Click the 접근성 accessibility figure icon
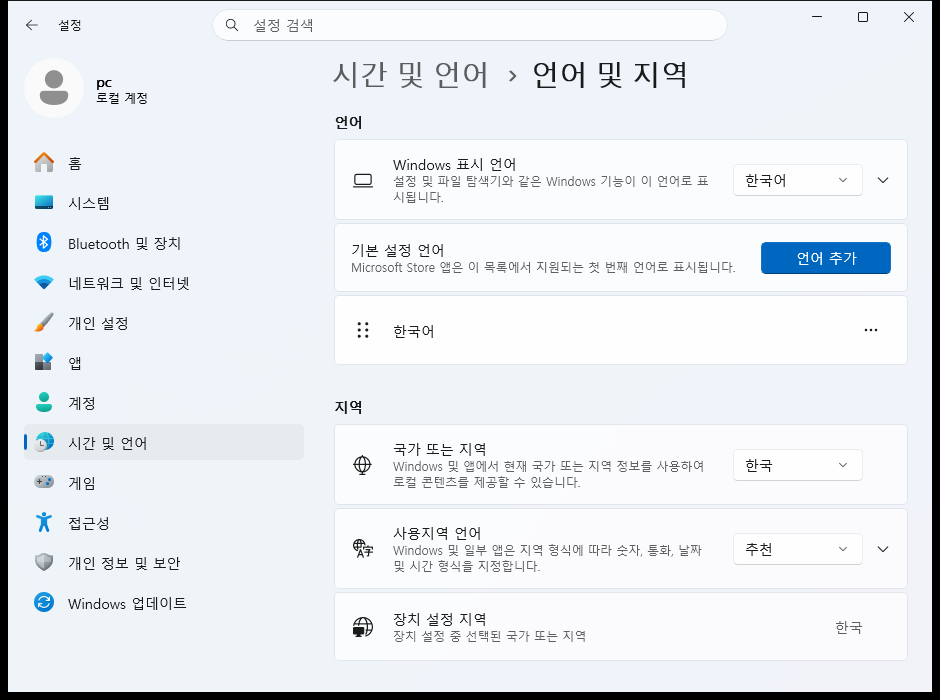The image size is (940, 700). 44,522
